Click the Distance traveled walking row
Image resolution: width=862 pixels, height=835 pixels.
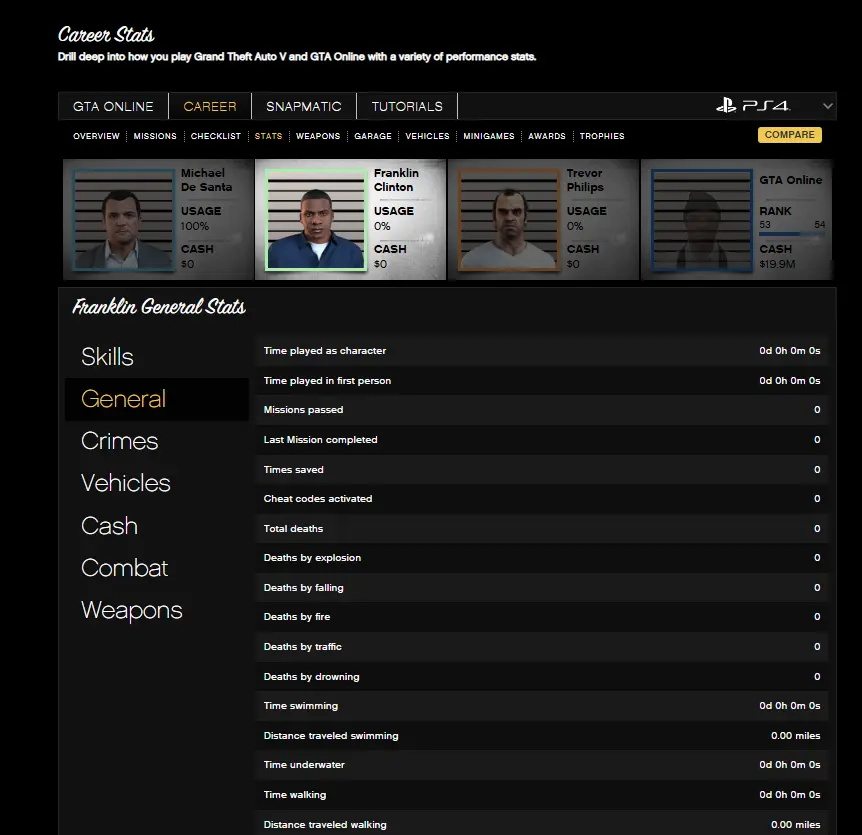click(x=541, y=824)
